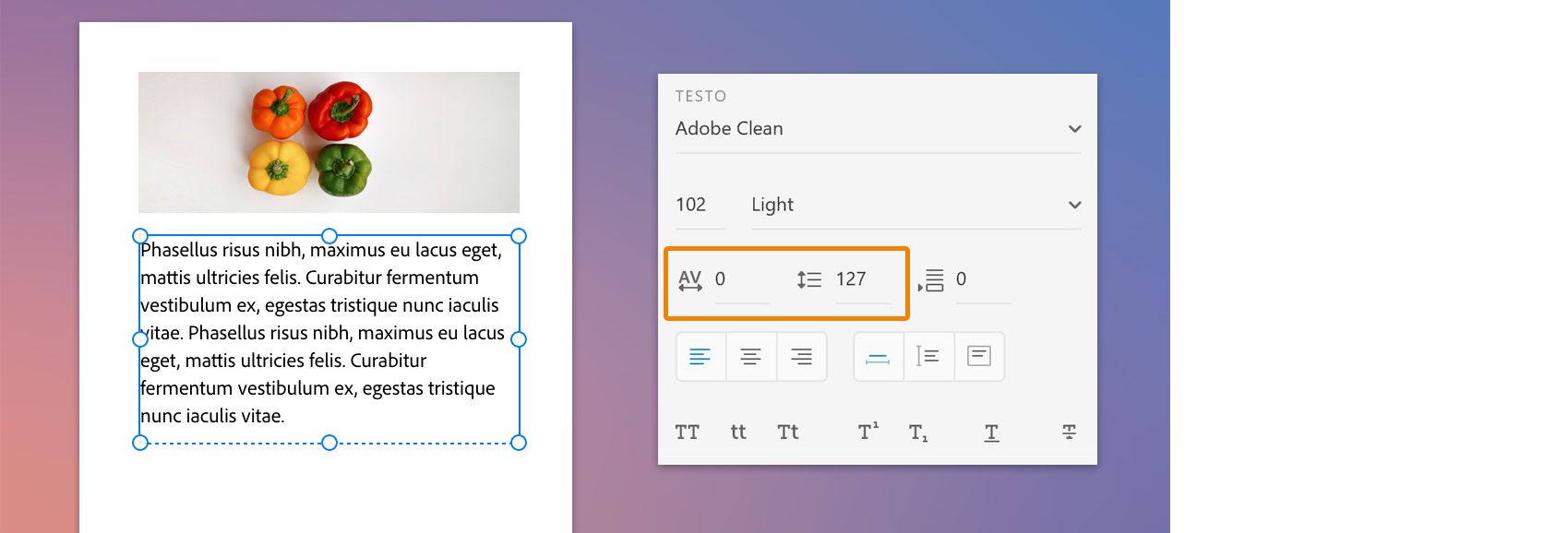Apply strikethrough to the text
The width and height of the screenshot is (1568, 533).
point(1069,432)
